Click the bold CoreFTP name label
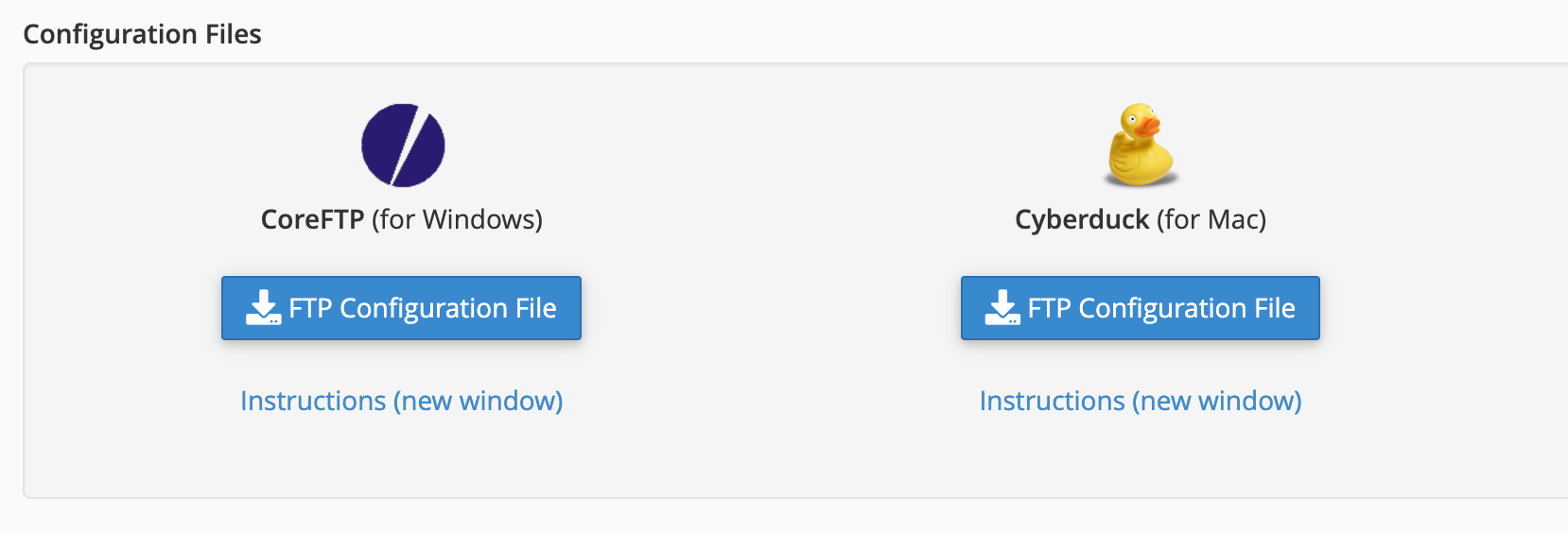Image resolution: width=1568 pixels, height=533 pixels. [312, 219]
